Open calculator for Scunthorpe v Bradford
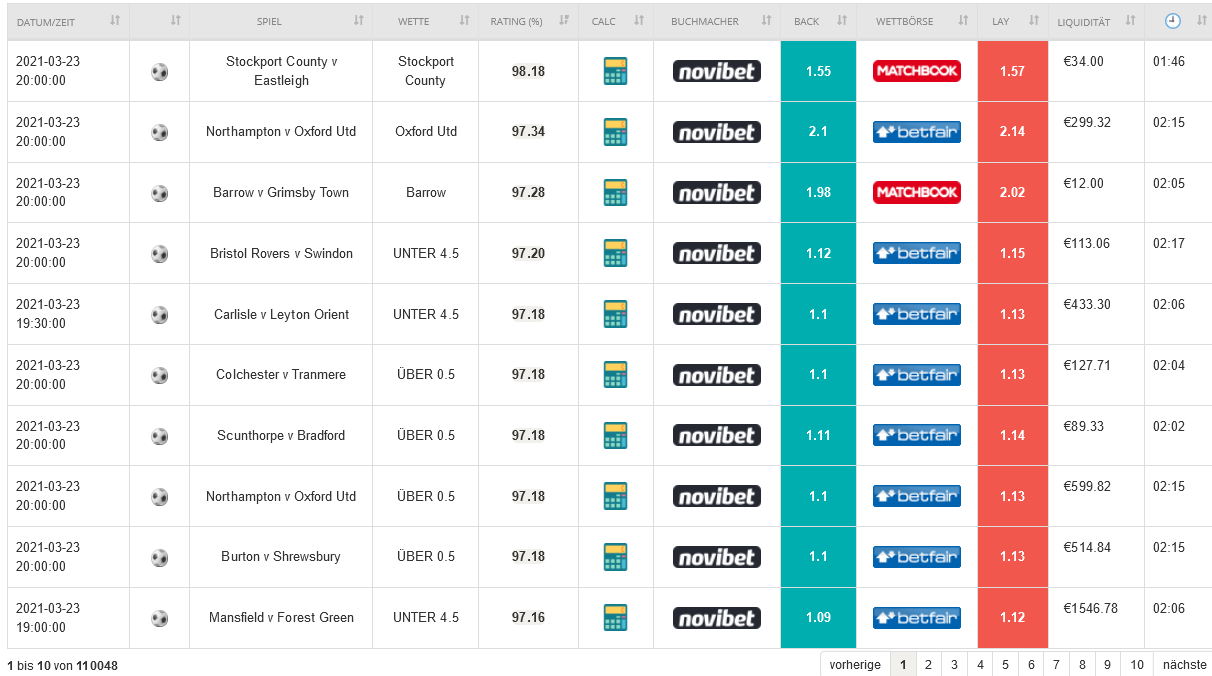This screenshot has width=1212, height=676. click(x=616, y=435)
